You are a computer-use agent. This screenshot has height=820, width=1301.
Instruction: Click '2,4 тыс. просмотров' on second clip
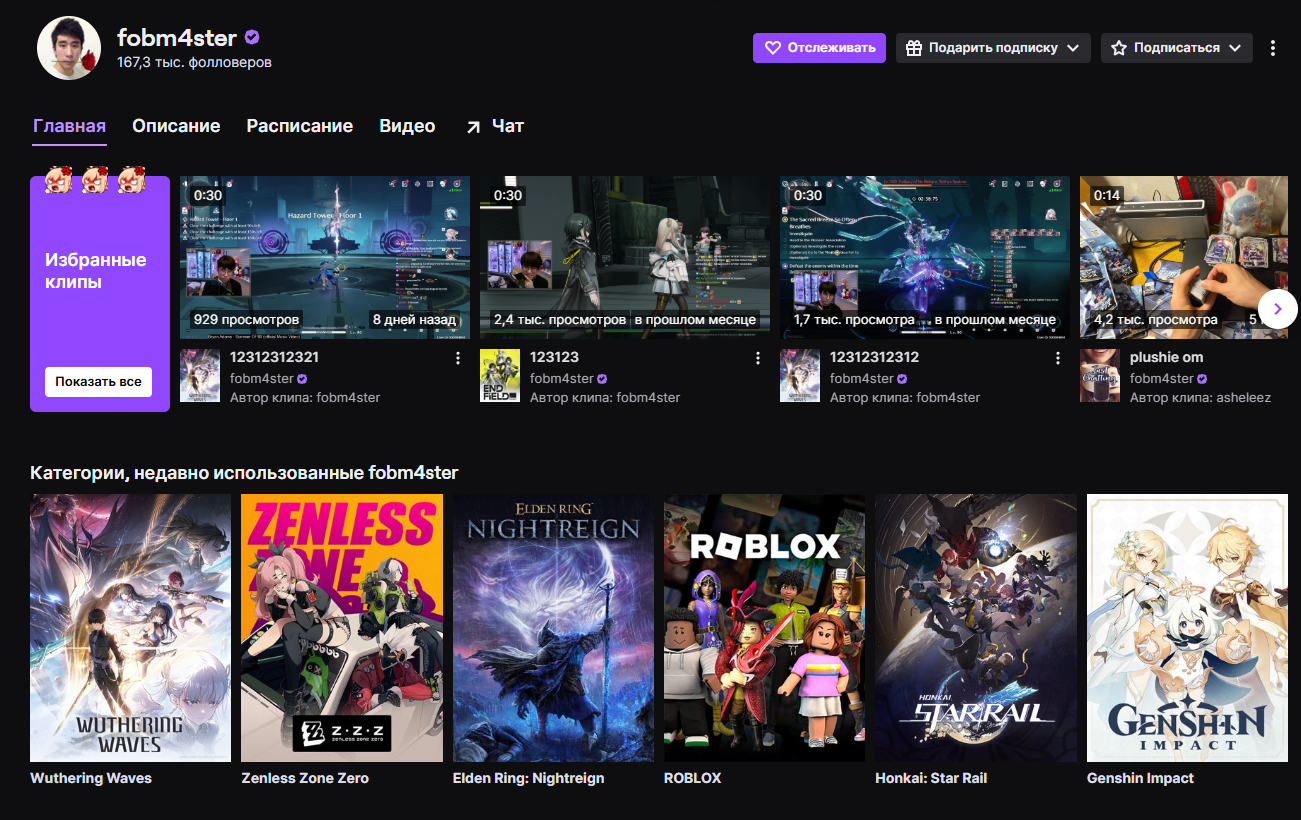tap(560, 320)
